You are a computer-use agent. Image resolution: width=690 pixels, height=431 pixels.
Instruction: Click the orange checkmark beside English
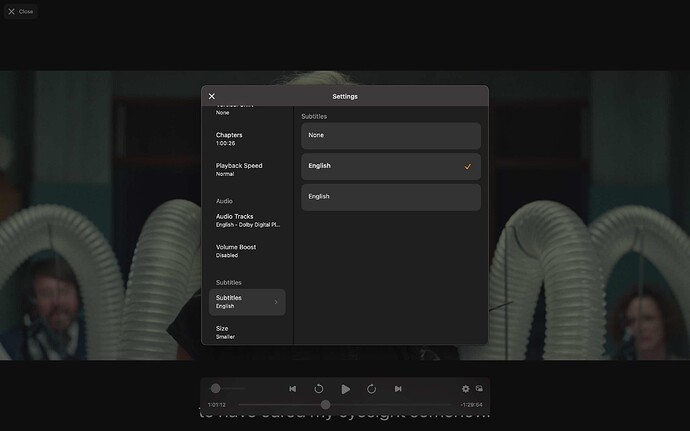[x=468, y=166]
